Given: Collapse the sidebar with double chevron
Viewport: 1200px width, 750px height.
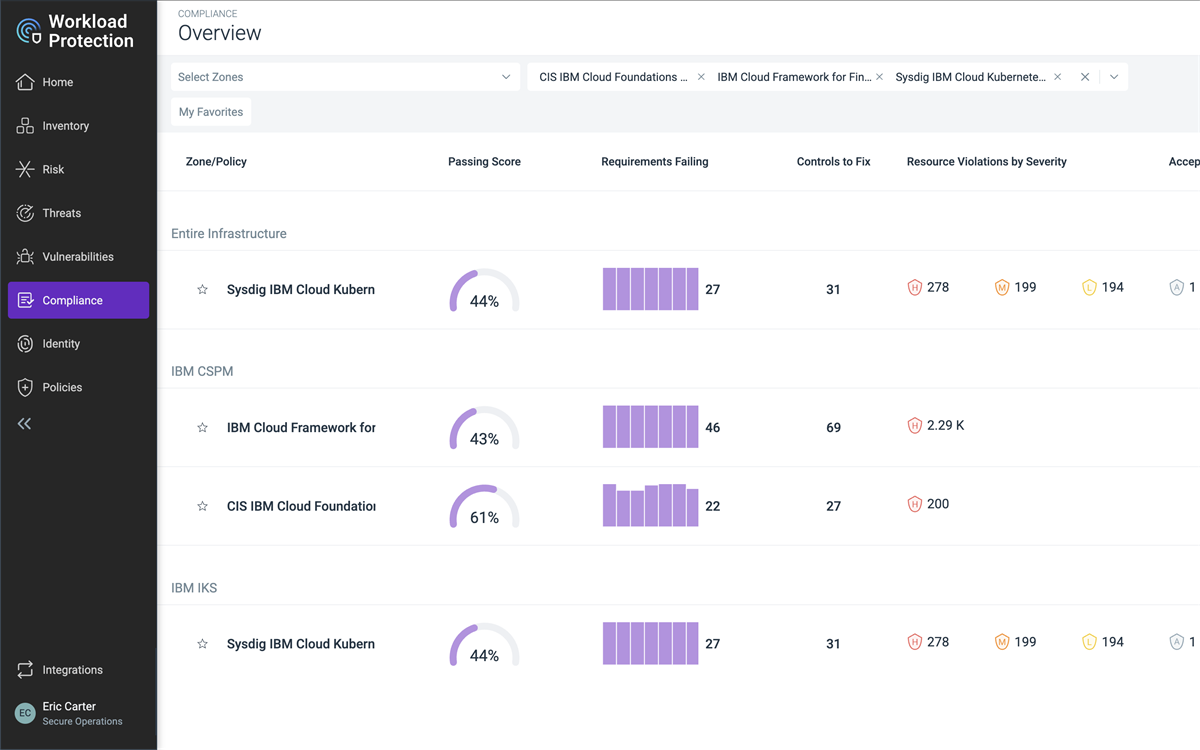Looking at the screenshot, I should [x=25, y=424].
